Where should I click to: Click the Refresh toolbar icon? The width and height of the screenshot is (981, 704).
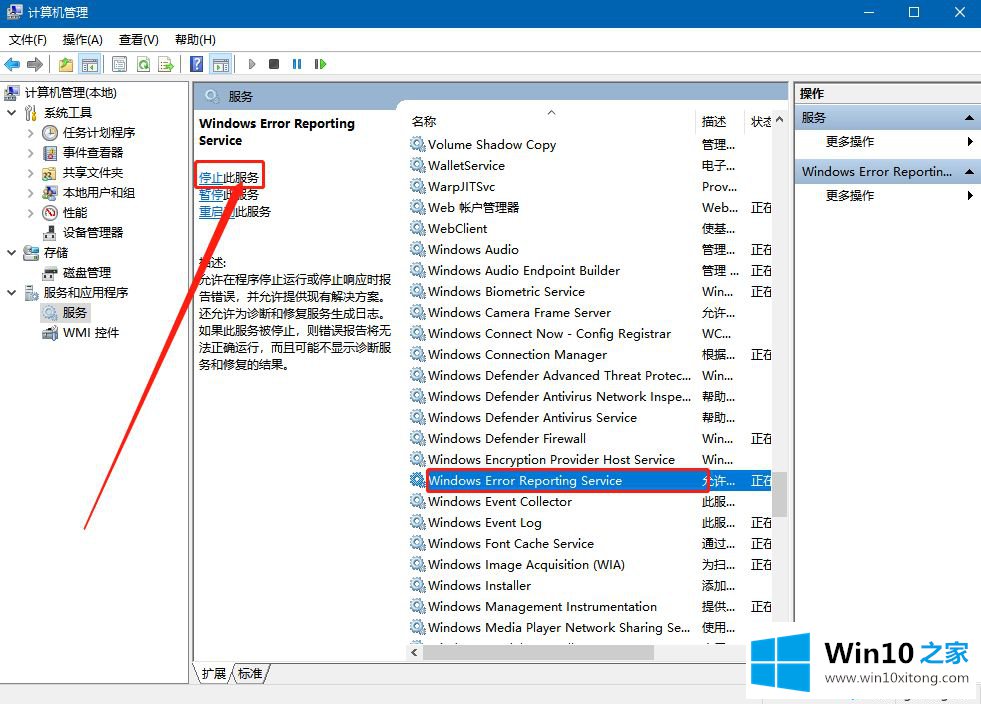[143, 64]
